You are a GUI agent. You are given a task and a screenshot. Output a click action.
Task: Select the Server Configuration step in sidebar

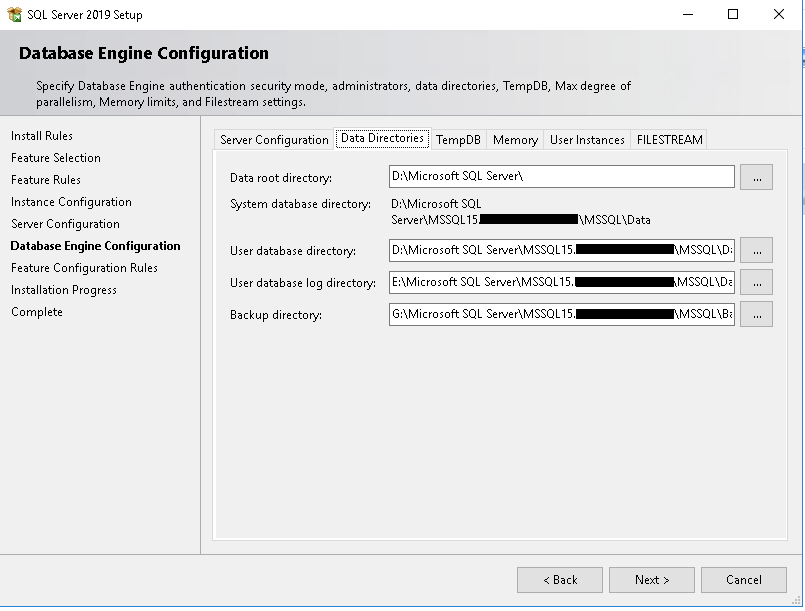coord(65,224)
